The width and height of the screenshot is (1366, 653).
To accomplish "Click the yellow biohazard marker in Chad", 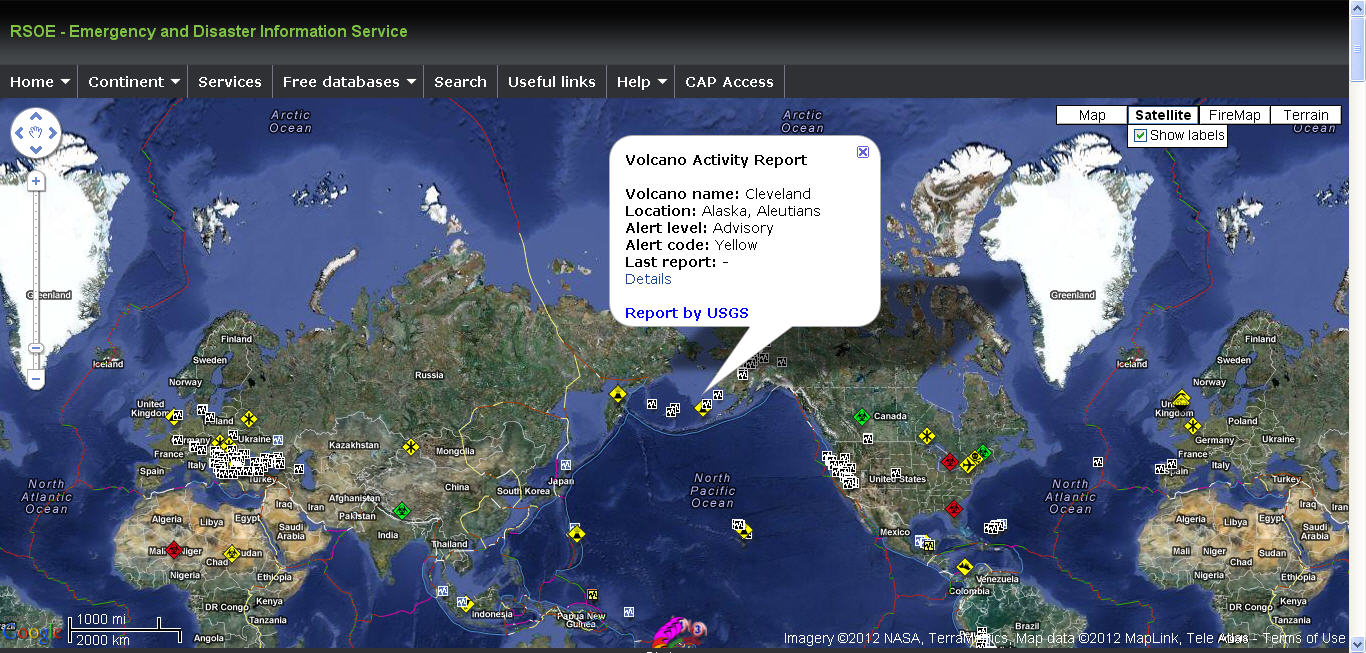I will point(231,552).
